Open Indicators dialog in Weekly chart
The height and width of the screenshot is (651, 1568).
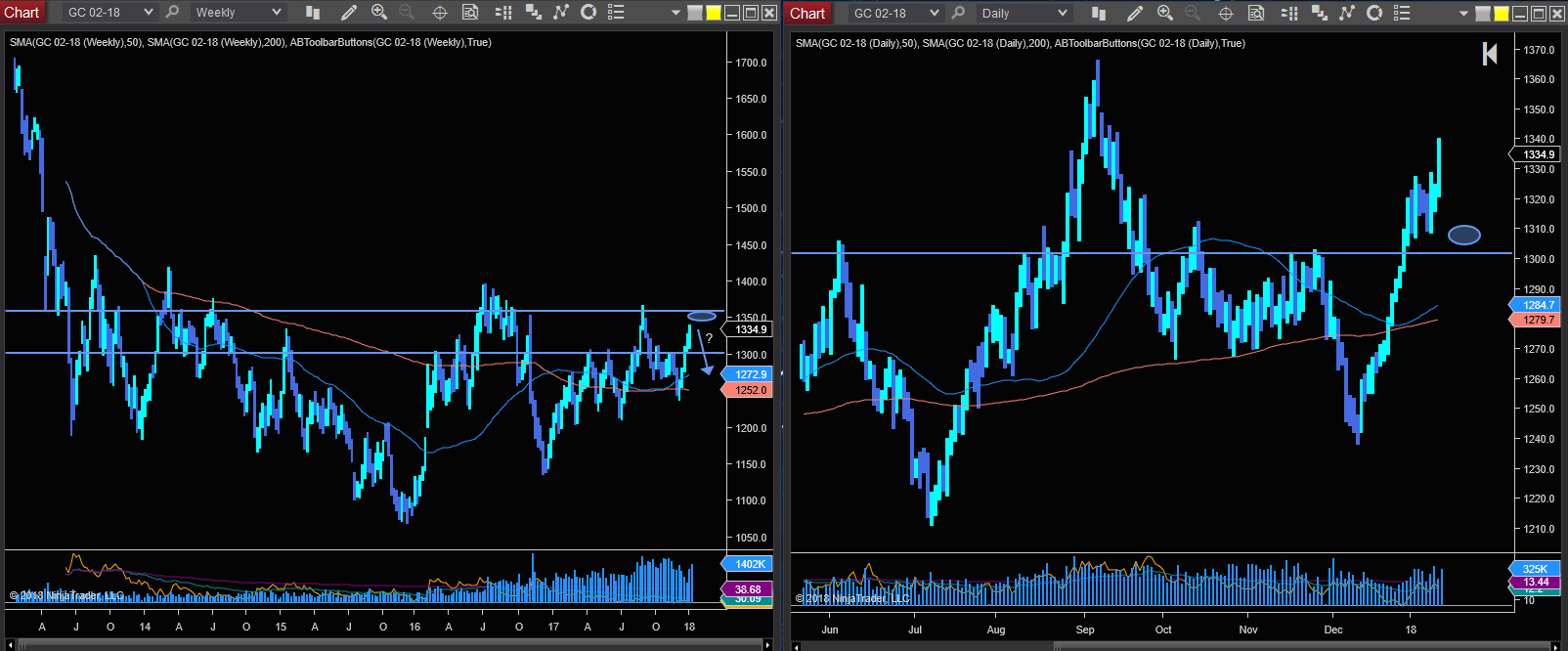[561, 13]
